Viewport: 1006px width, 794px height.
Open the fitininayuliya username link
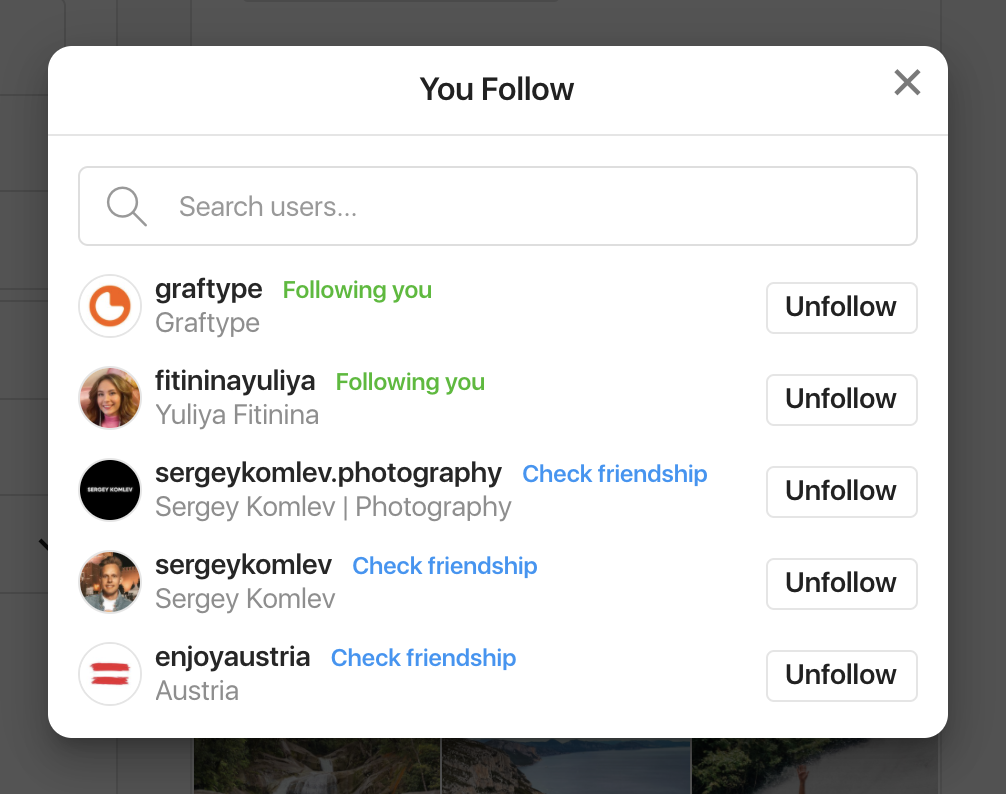(x=235, y=381)
